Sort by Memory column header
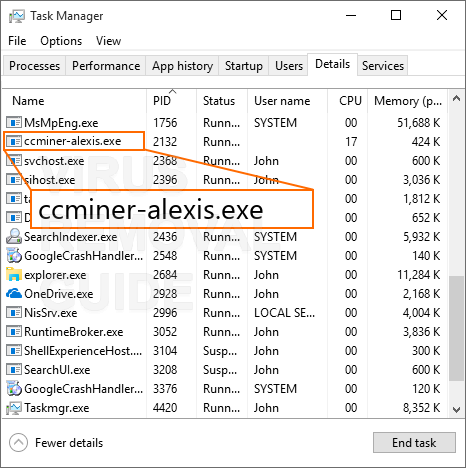466x468 pixels. click(x=408, y=101)
